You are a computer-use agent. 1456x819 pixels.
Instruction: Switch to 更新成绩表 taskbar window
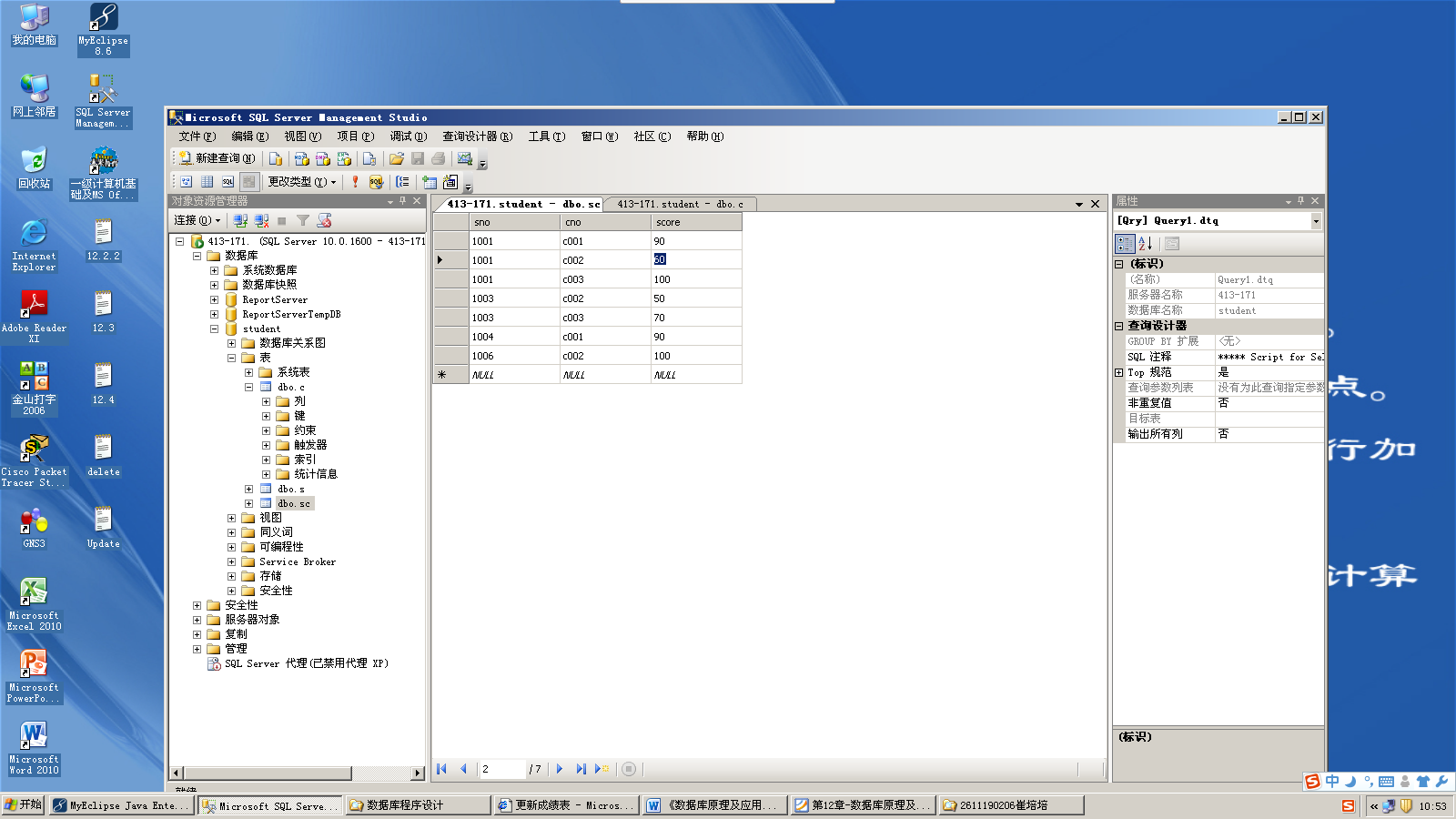pyautogui.click(x=566, y=805)
